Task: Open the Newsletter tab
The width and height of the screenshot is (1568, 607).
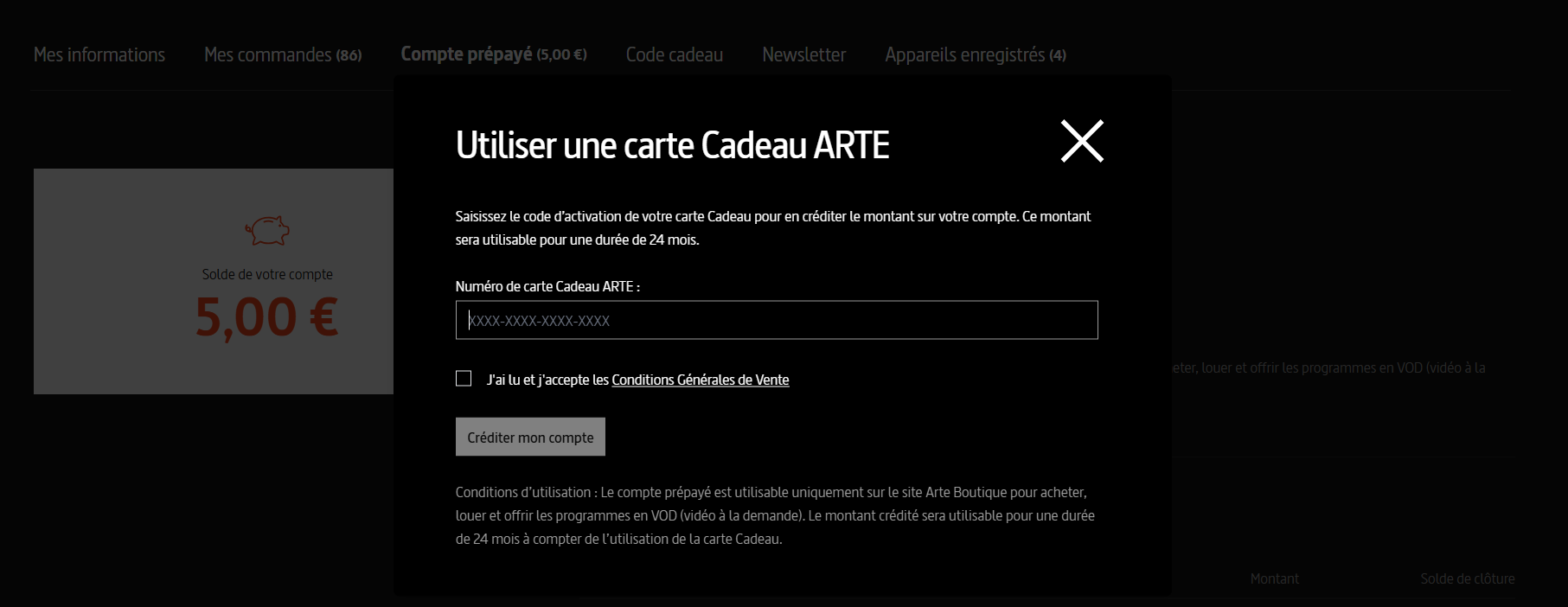Action: point(804,54)
